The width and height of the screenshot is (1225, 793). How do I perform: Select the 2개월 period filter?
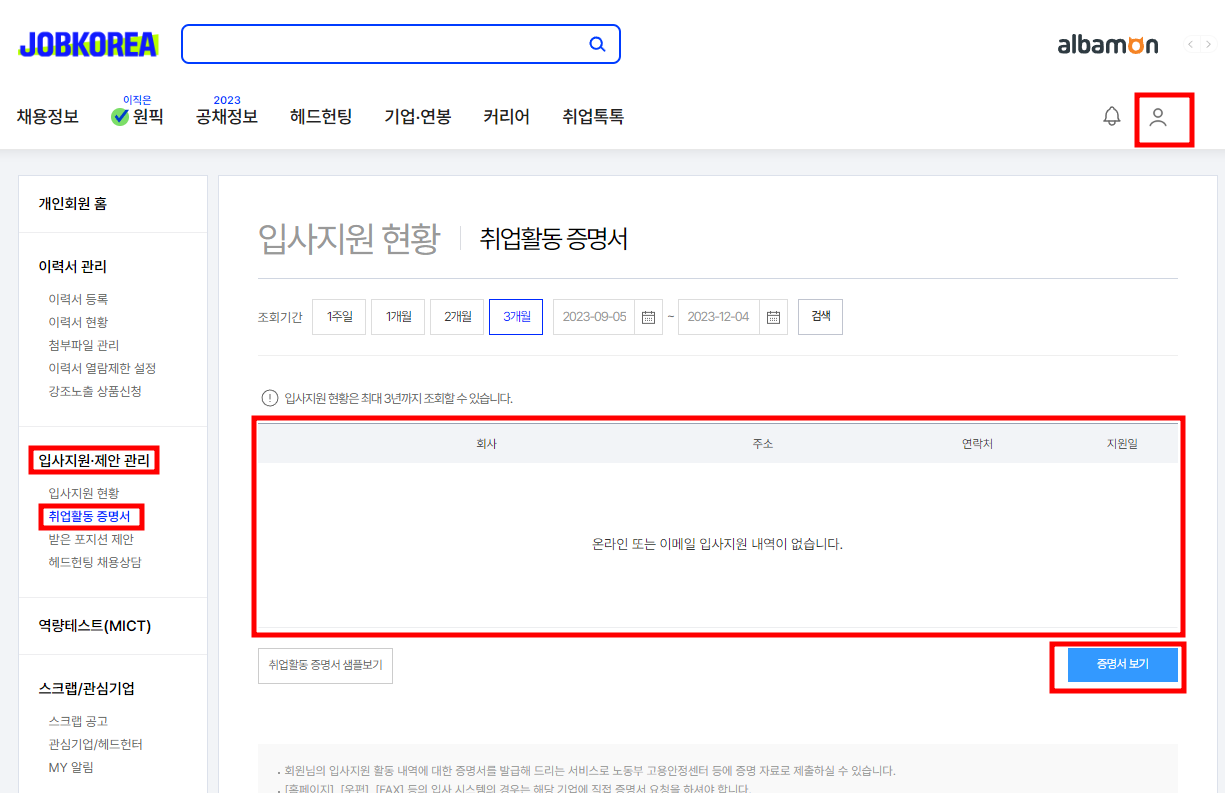tap(456, 316)
